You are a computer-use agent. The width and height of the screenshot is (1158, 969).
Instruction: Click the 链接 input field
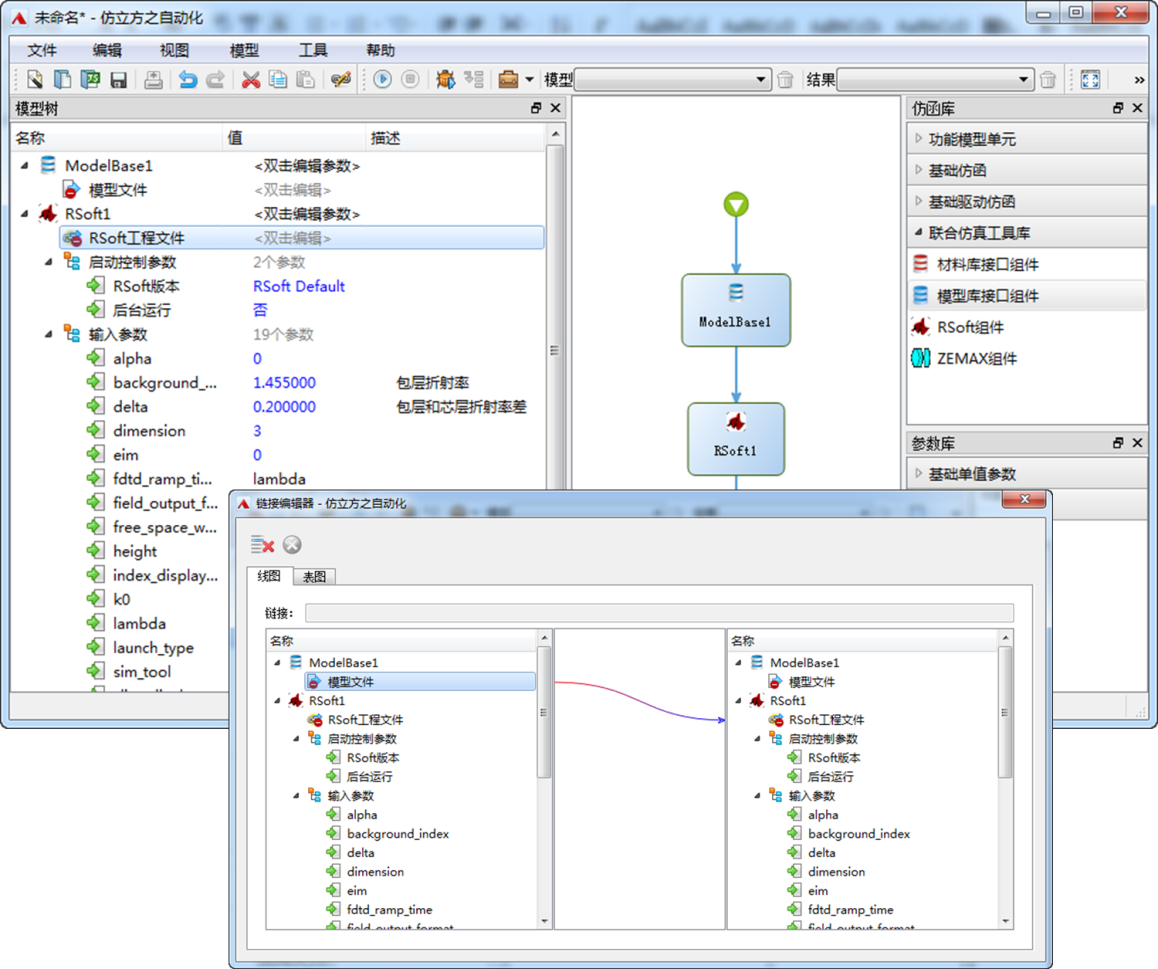tap(659, 613)
